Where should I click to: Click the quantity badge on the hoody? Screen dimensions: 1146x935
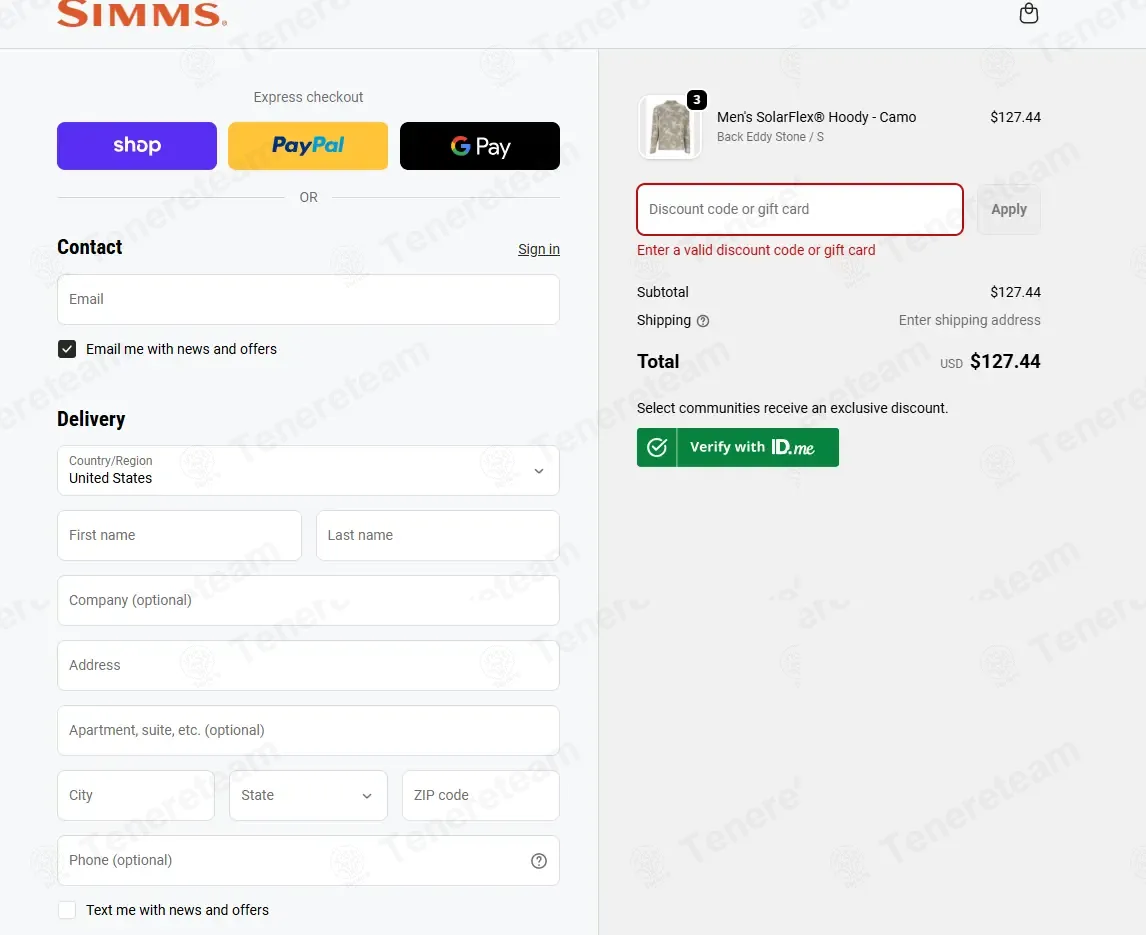pyautogui.click(x=697, y=99)
